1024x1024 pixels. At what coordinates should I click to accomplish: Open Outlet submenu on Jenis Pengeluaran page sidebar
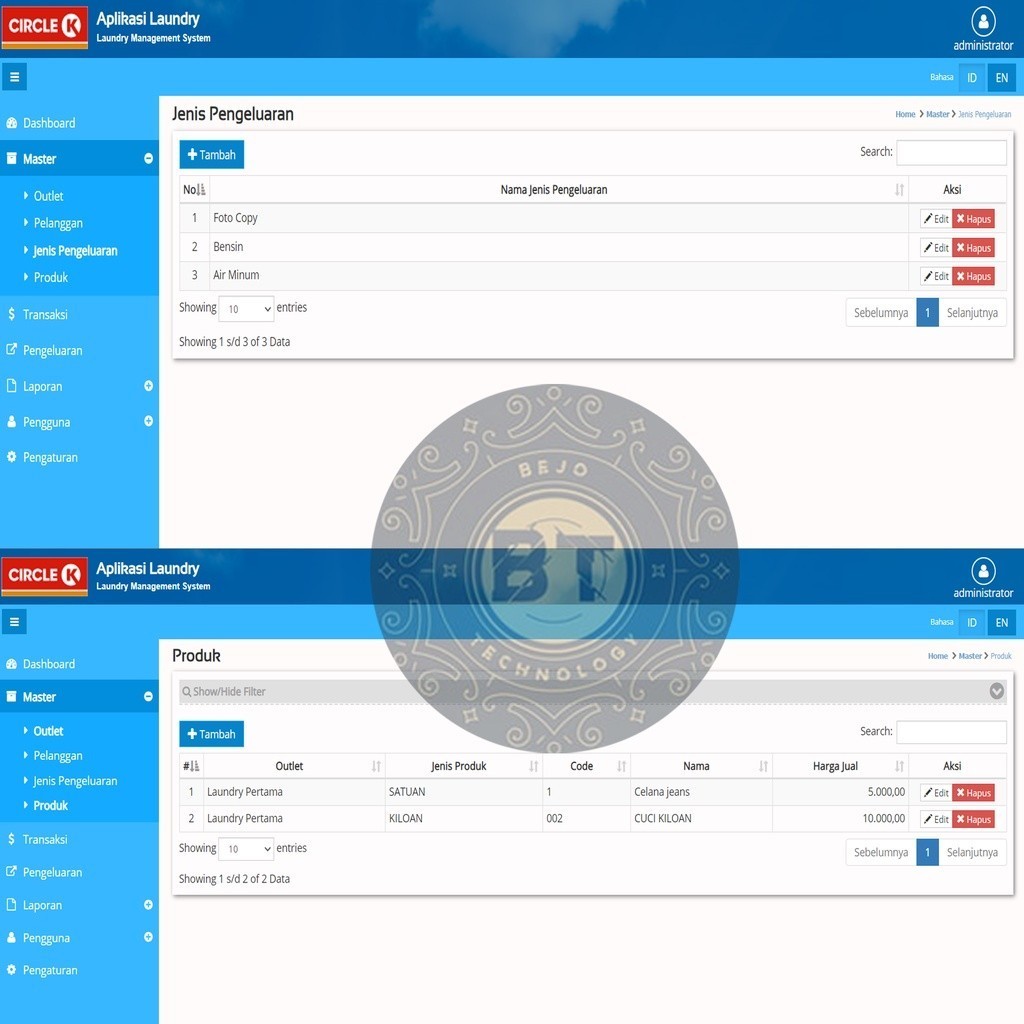click(x=48, y=196)
